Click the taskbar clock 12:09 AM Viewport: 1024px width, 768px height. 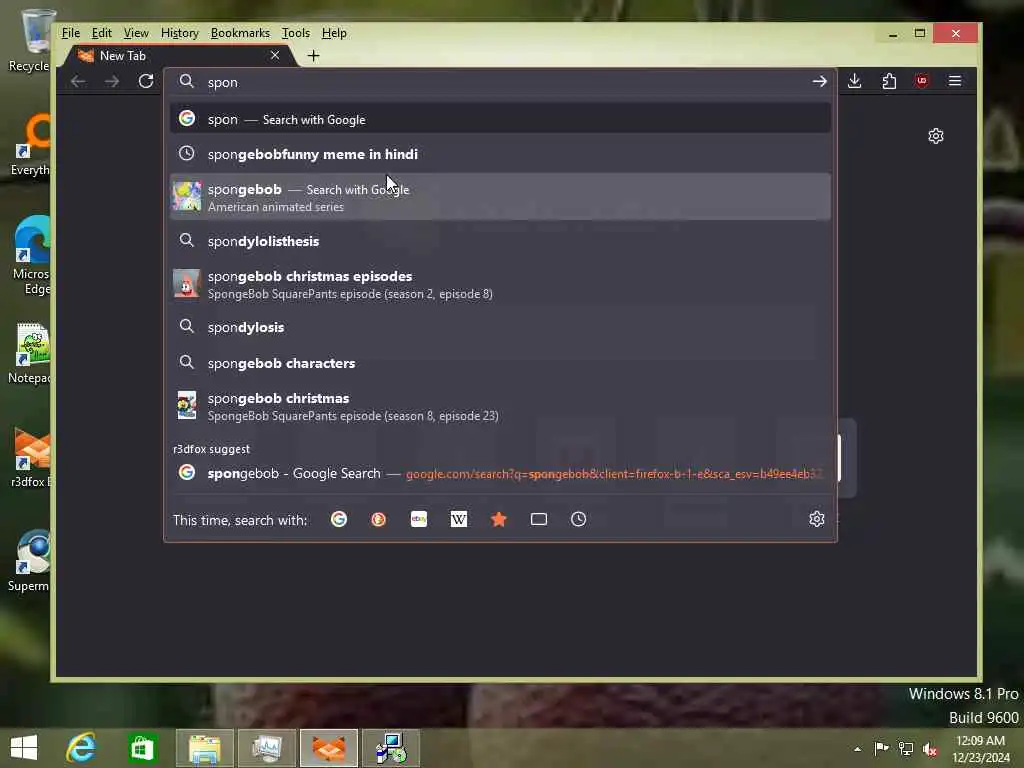981,748
